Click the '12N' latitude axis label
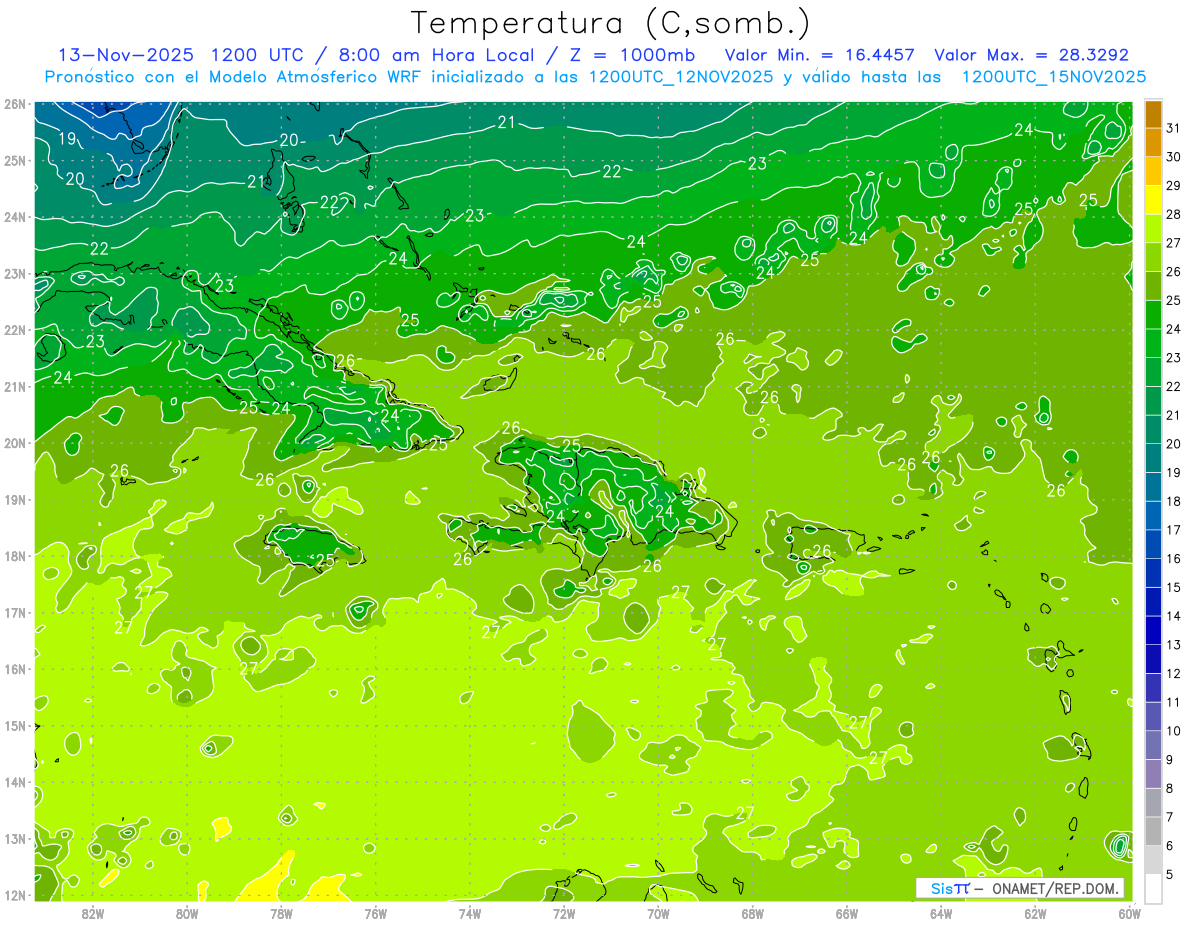1200x927 pixels. (x=15, y=895)
